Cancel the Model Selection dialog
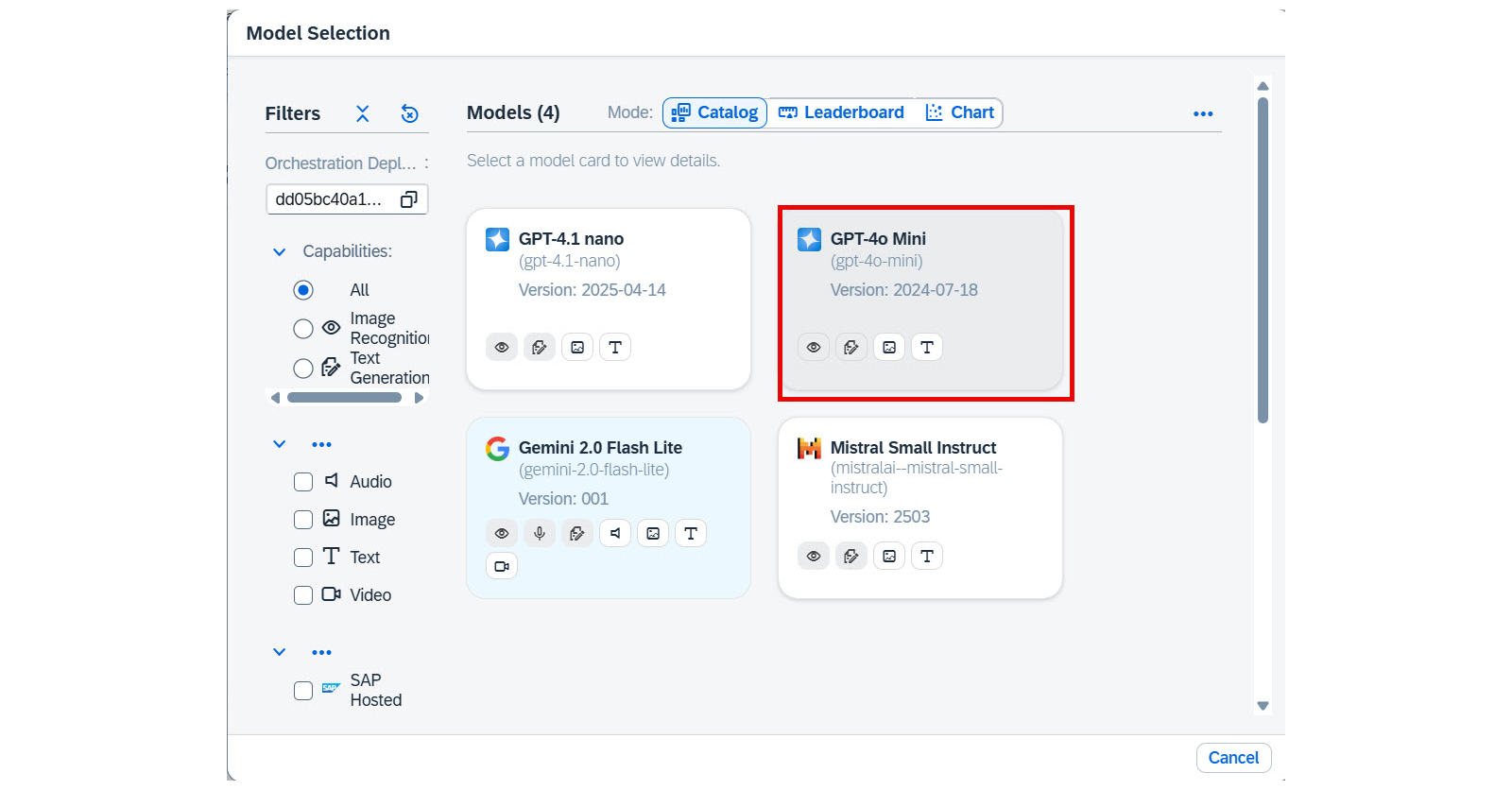This screenshot has height=790, width=1512. [1233, 758]
